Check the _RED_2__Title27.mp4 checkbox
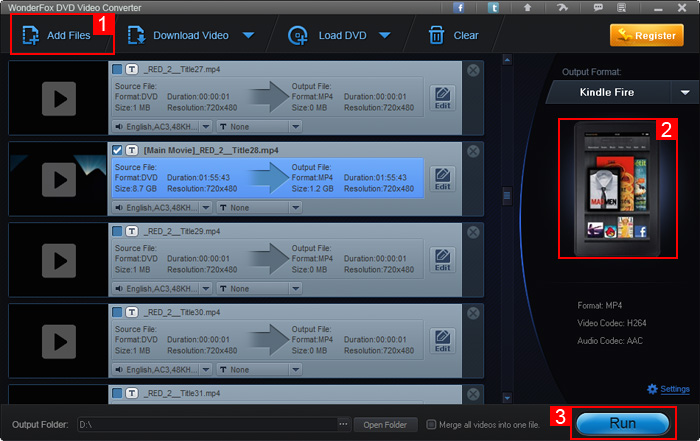This screenshot has width=700, height=441. (x=117, y=69)
